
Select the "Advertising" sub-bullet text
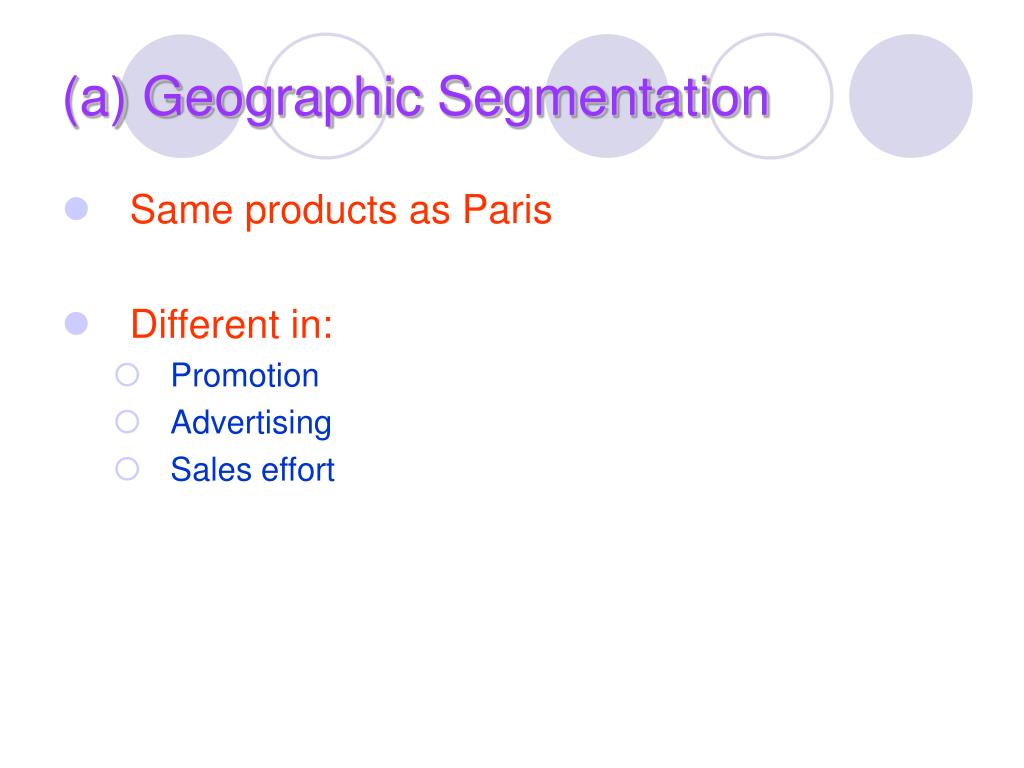[x=250, y=423]
